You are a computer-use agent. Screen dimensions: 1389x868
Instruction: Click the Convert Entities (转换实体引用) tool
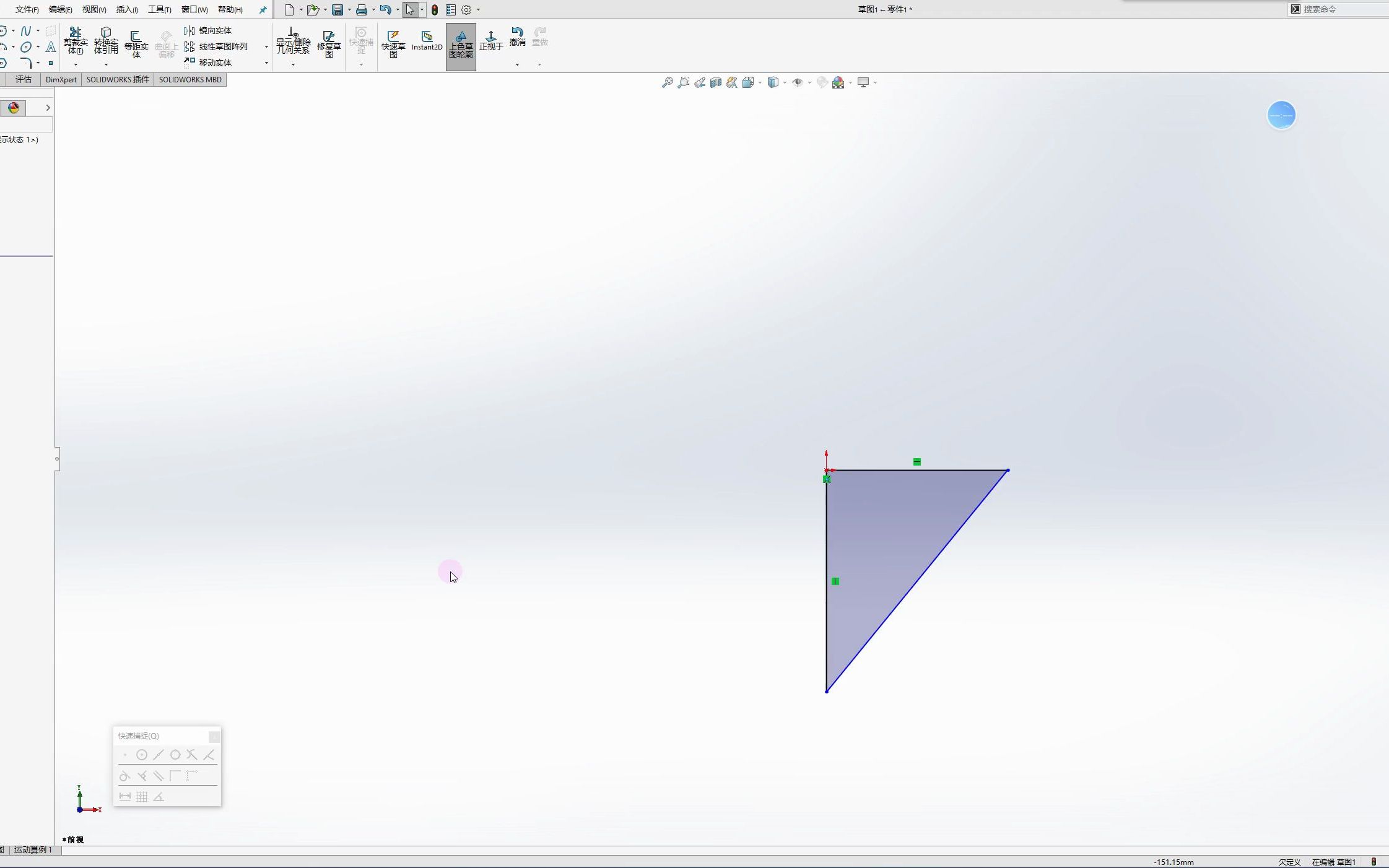(106, 41)
